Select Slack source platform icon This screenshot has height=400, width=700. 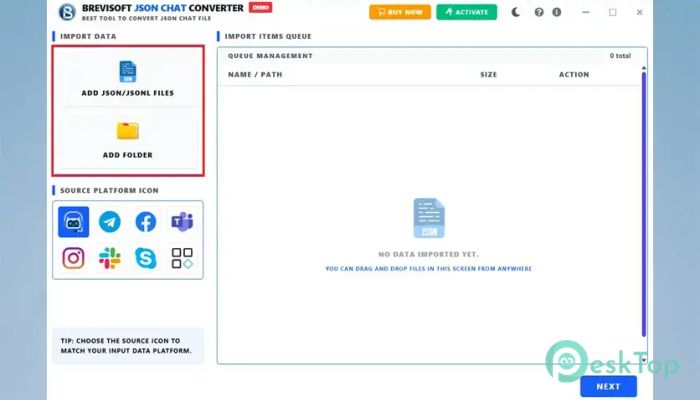[110, 258]
